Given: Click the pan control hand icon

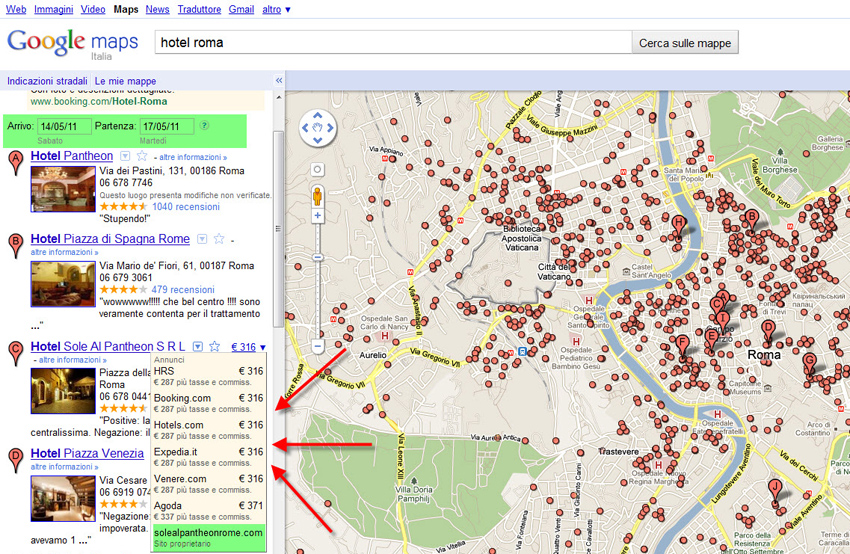Looking at the screenshot, I should [x=318, y=128].
